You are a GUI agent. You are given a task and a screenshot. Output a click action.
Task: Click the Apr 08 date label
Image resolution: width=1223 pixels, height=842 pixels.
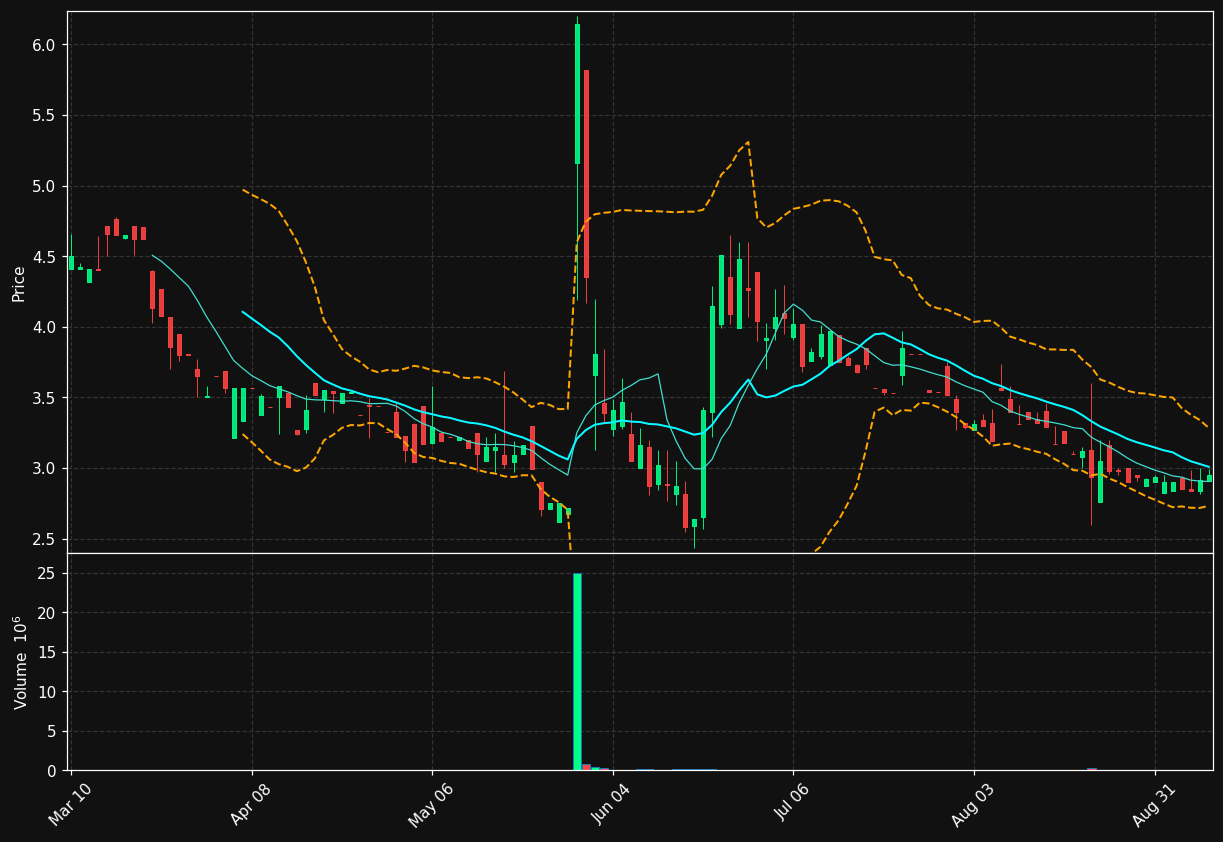(252, 803)
